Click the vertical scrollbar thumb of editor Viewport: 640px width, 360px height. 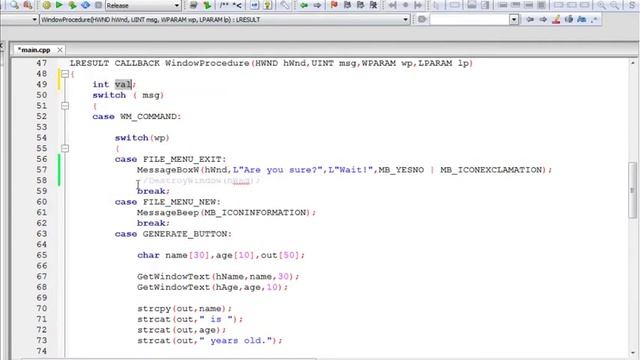(632, 190)
